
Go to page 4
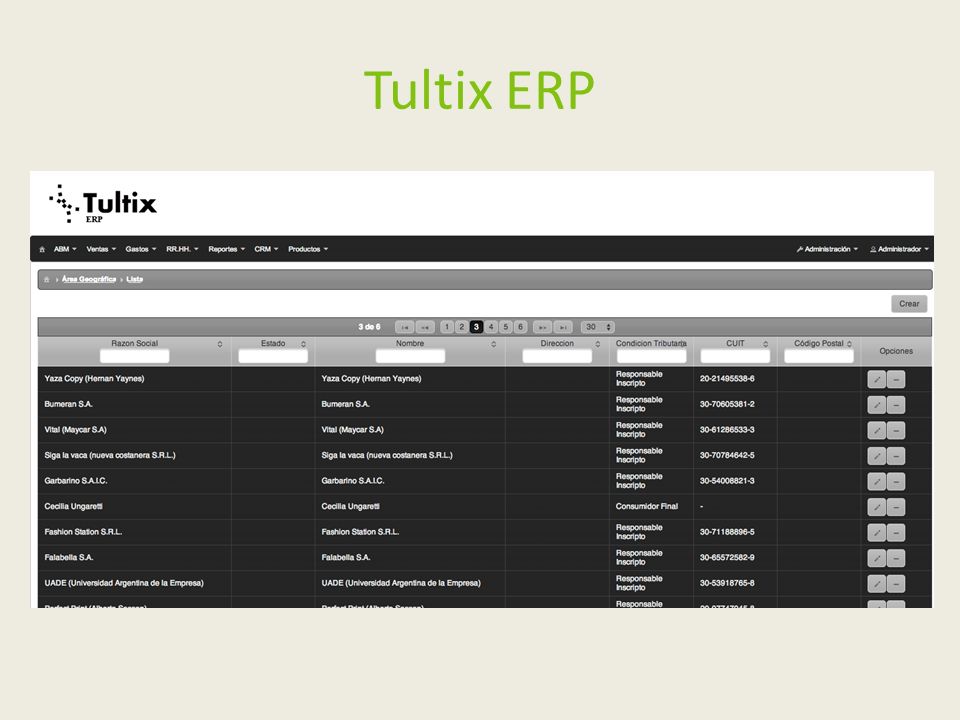click(491, 327)
